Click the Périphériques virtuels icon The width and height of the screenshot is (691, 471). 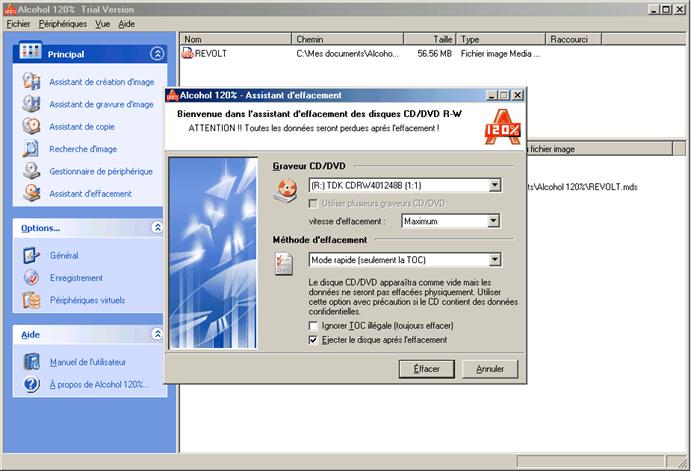point(31,300)
